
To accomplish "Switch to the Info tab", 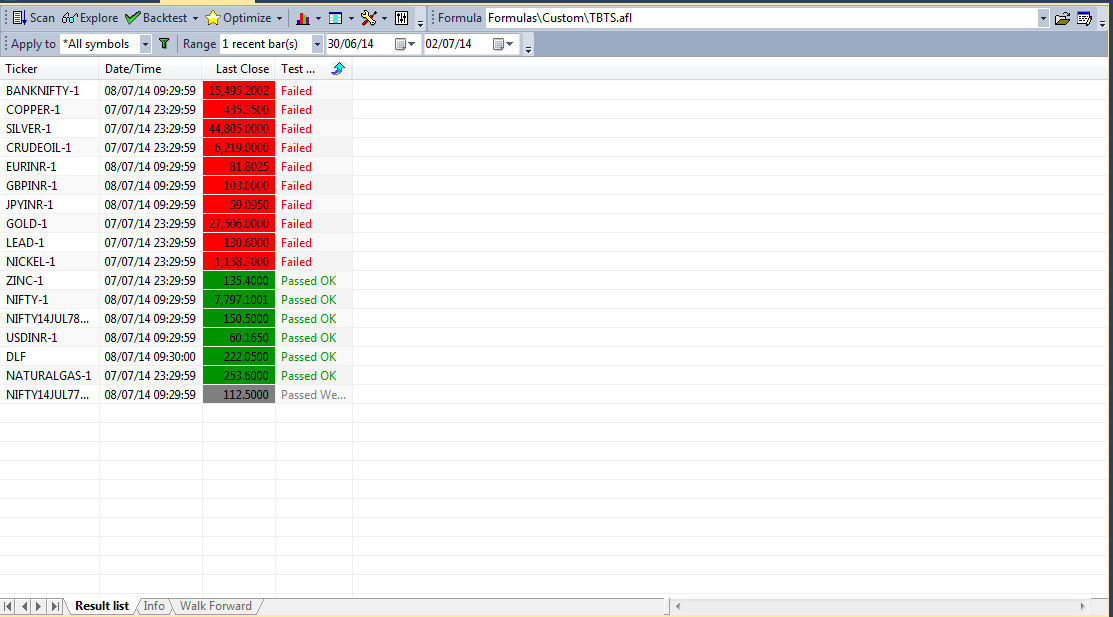I will point(154,606).
